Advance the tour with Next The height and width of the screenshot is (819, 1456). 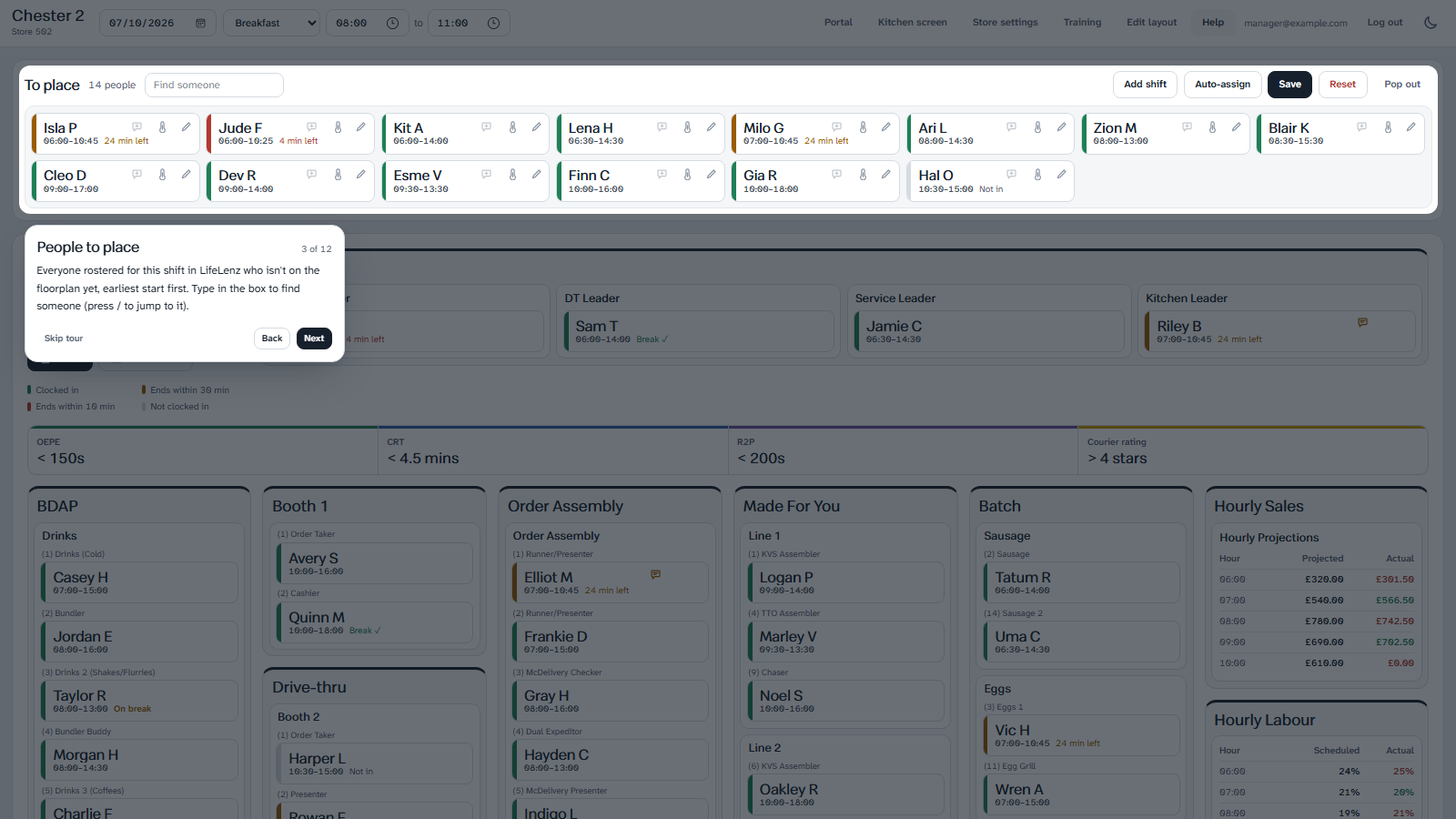pos(314,339)
